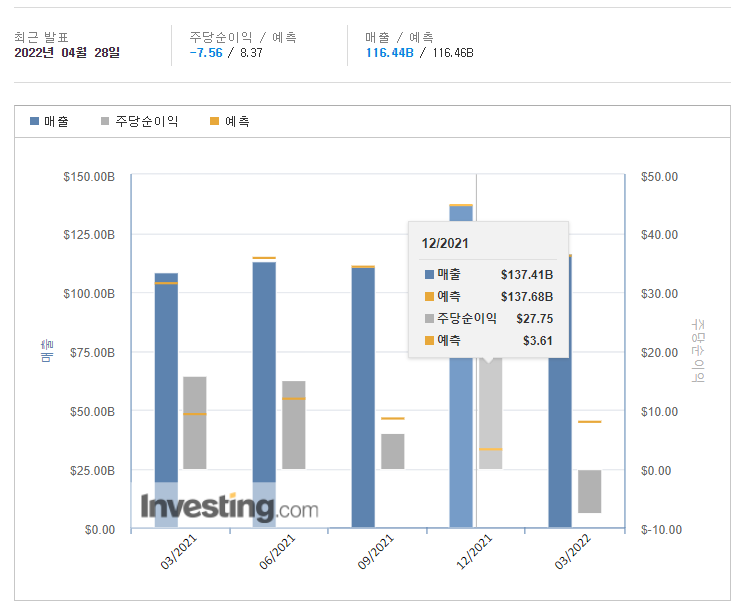Select the 03/2022 negative gray EPS bar
The height and width of the screenshot is (607, 739).
(x=590, y=491)
